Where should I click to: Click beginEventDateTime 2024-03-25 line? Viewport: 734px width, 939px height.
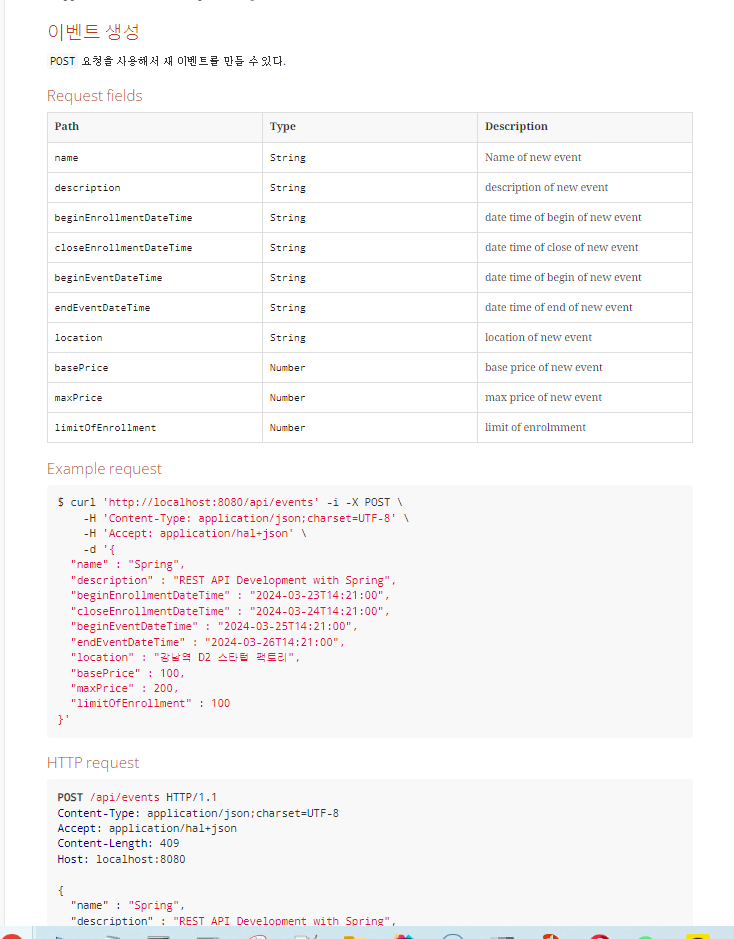point(214,626)
